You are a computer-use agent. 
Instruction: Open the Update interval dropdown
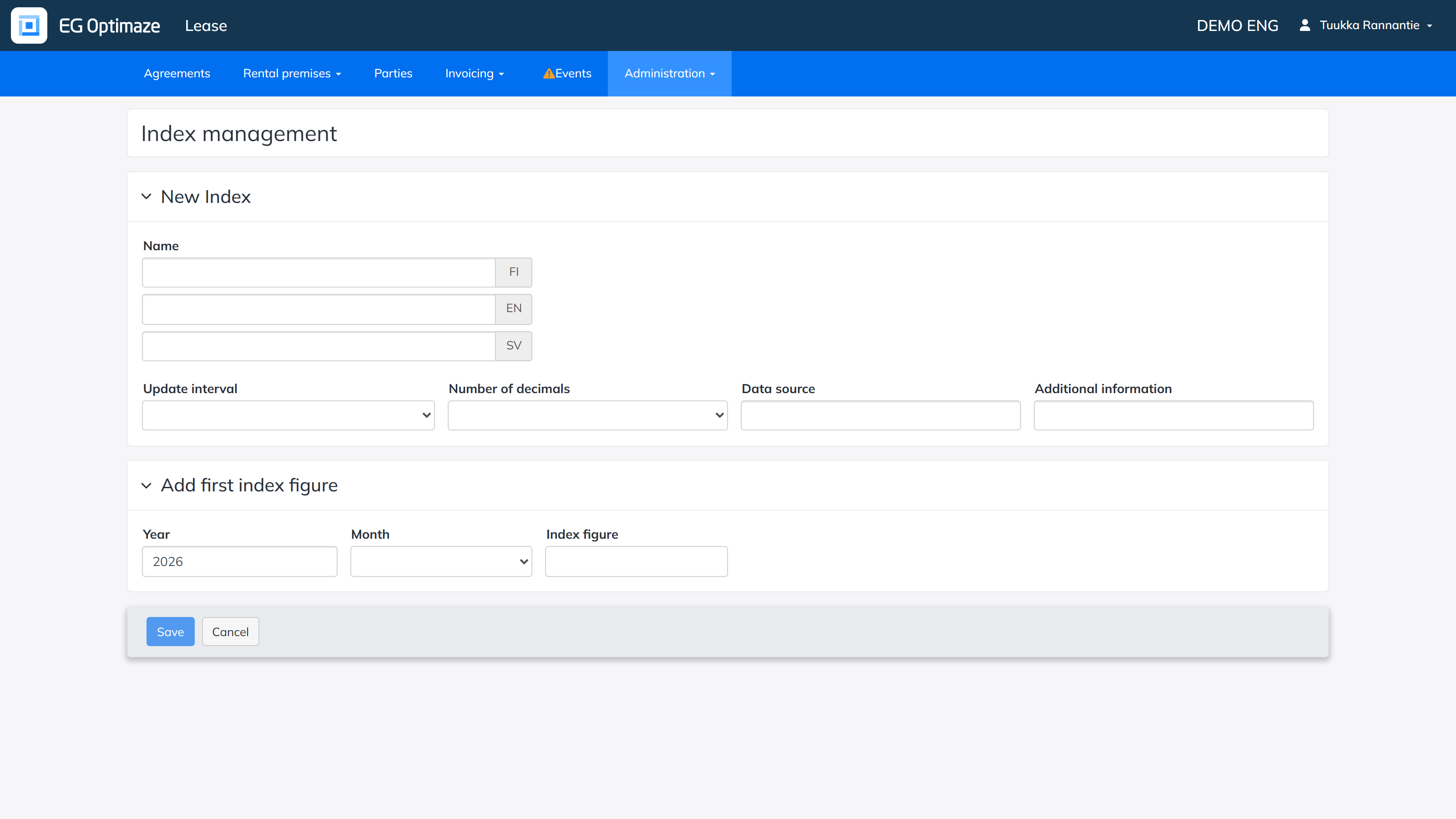(x=288, y=415)
